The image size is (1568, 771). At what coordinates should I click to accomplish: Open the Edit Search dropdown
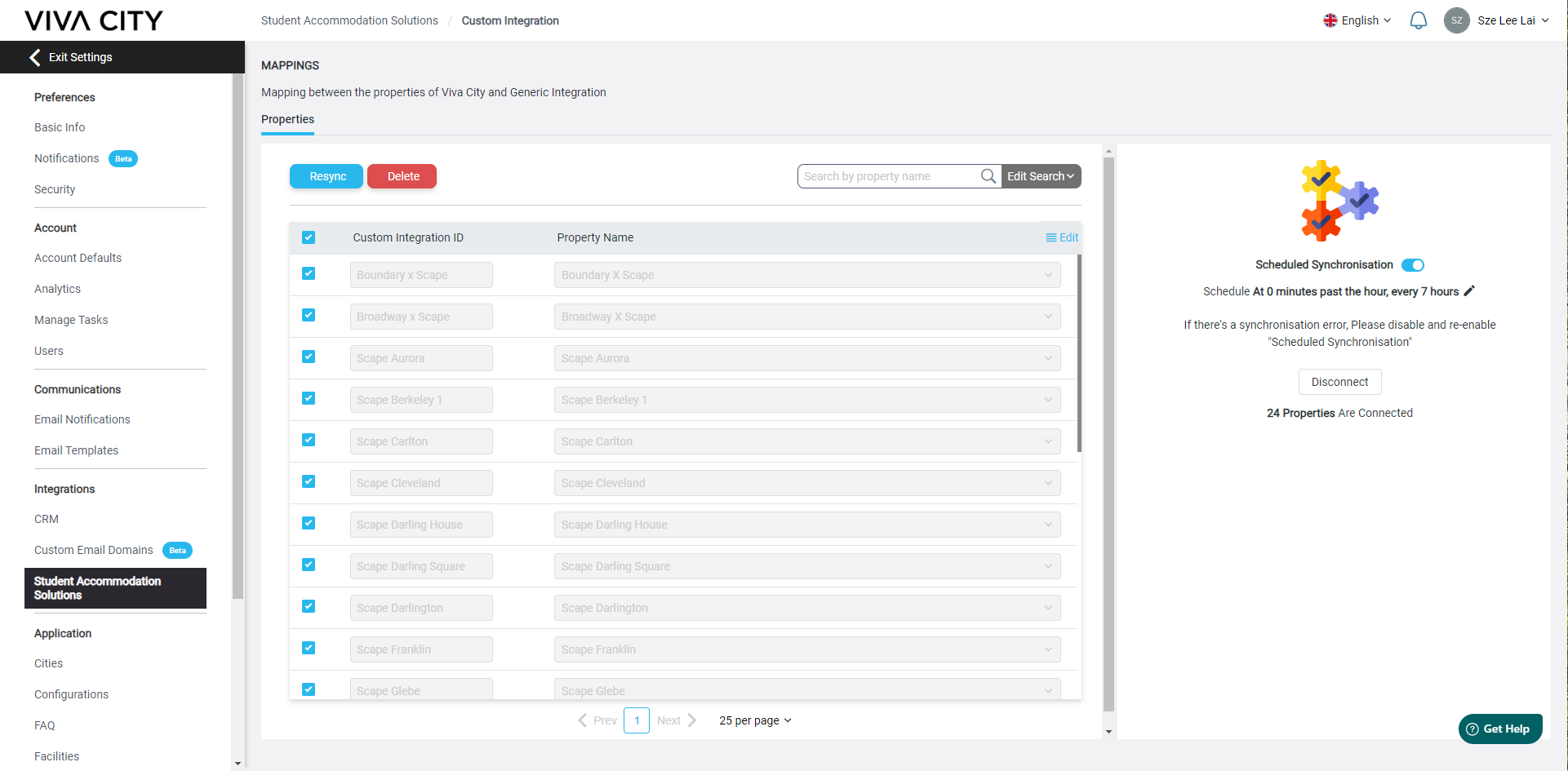(x=1041, y=176)
